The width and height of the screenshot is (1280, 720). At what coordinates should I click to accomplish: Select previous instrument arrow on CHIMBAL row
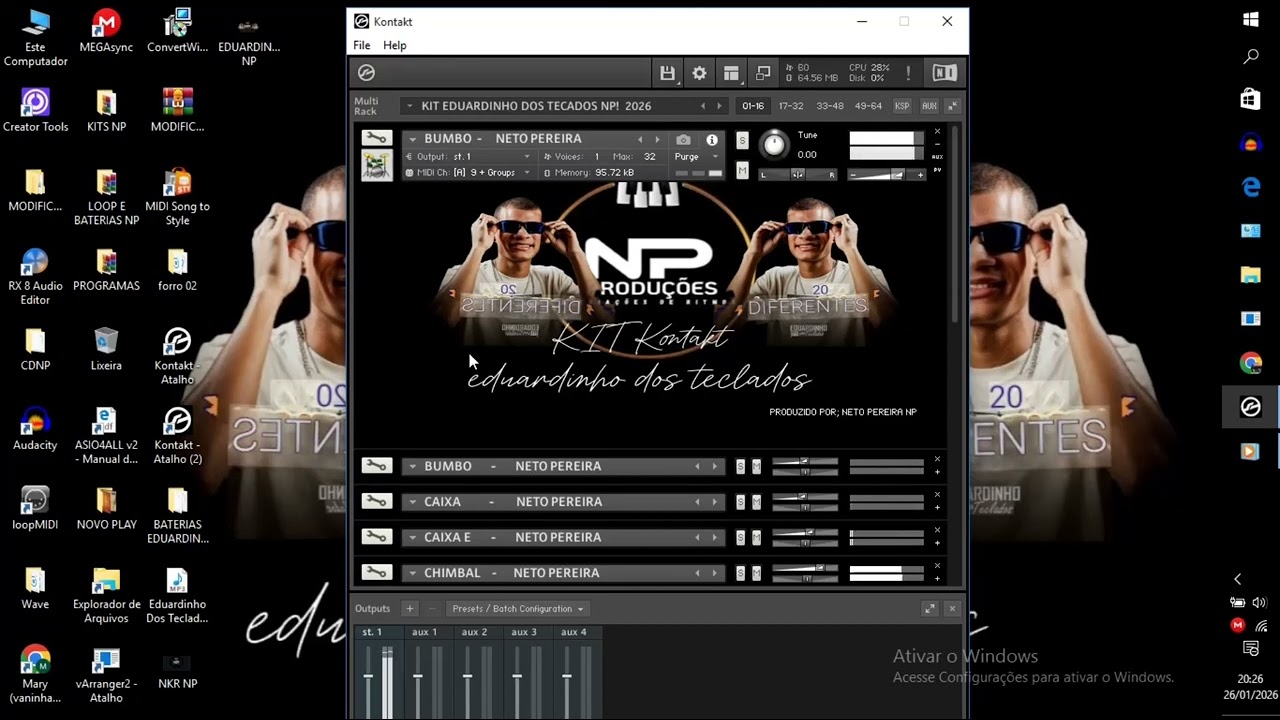697,573
